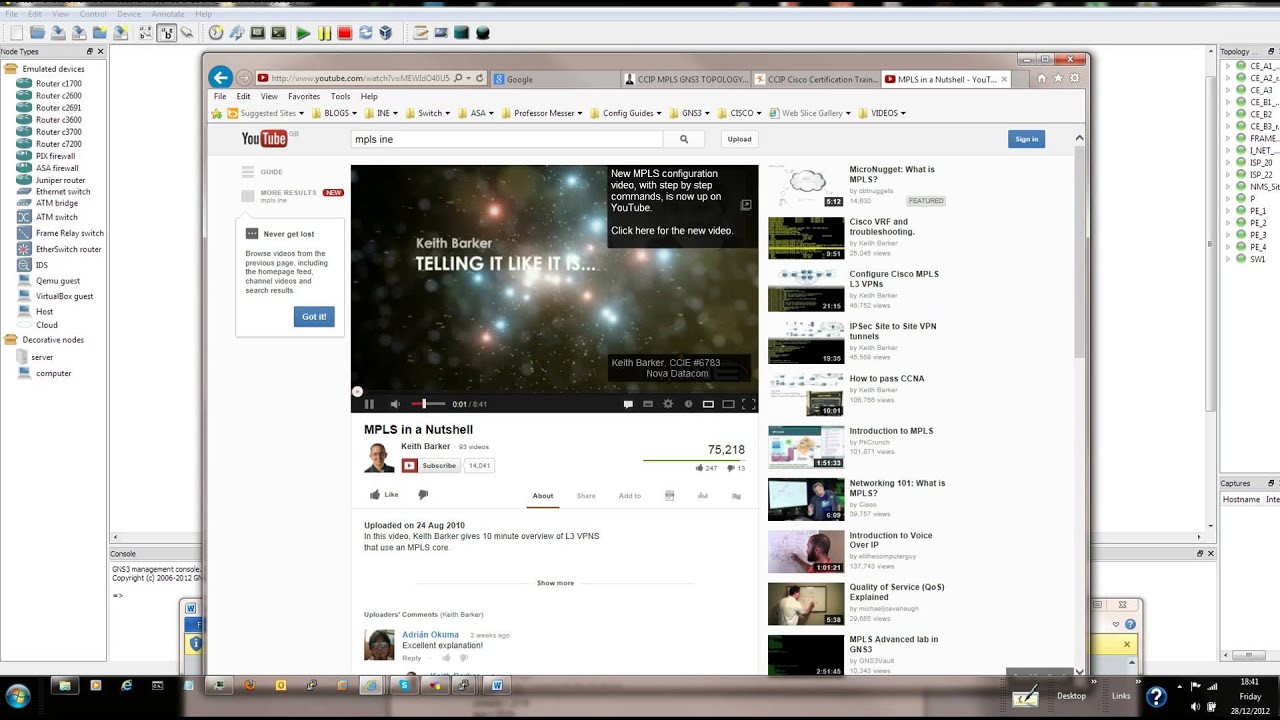Image resolution: width=1280 pixels, height=720 pixels.
Task: Click the Sign in button
Action: coord(1027,139)
